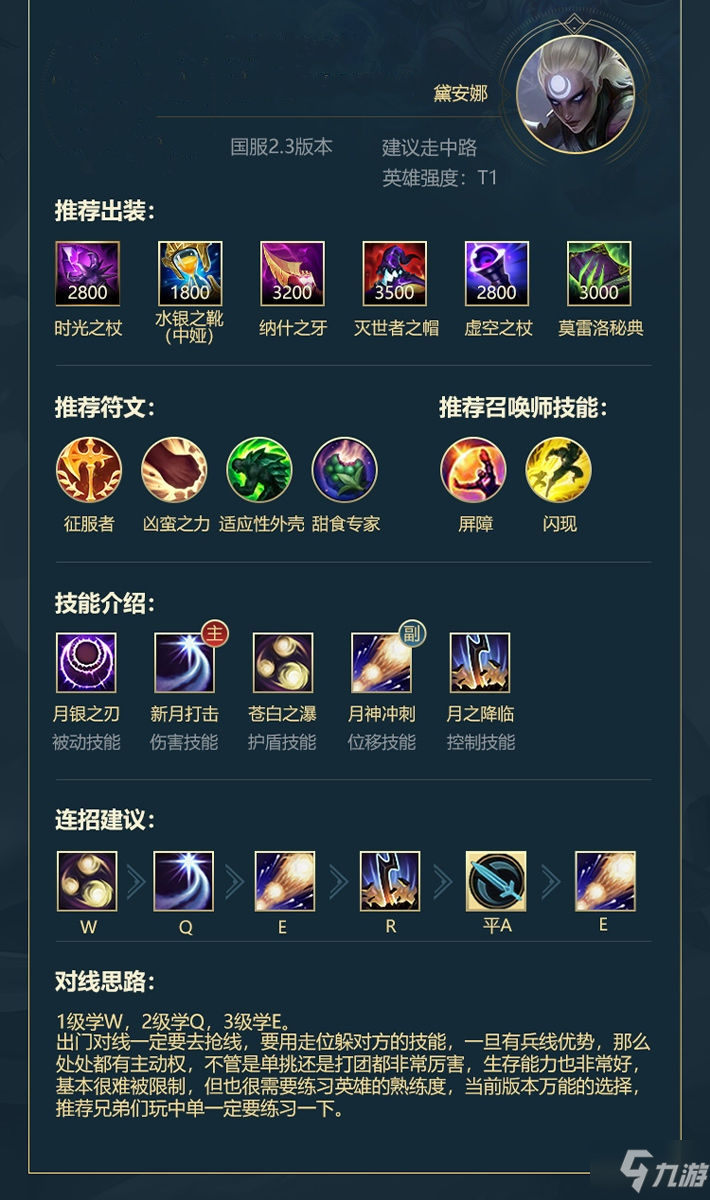Select the 月神冲刺 dash skill icon
This screenshot has height=1200, width=710.
(x=381, y=663)
